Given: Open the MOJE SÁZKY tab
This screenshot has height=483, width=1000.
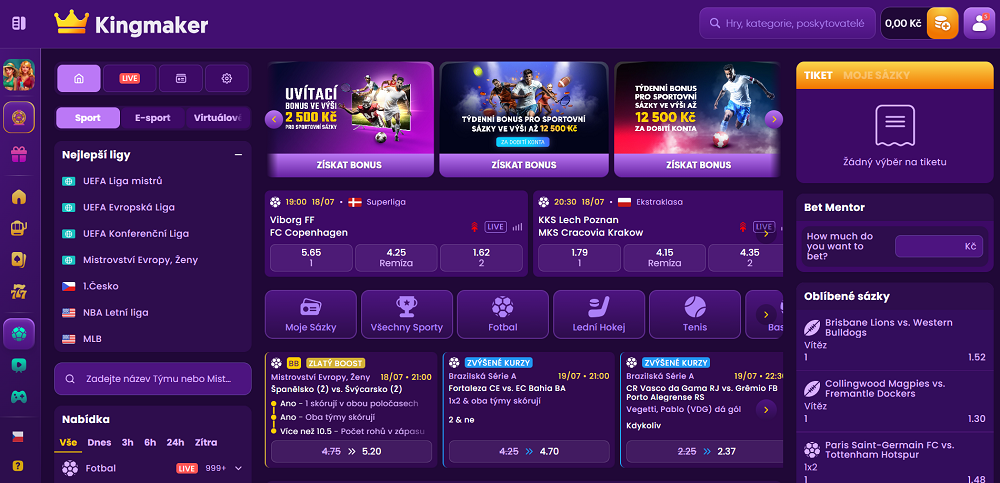Looking at the screenshot, I should point(876,75).
